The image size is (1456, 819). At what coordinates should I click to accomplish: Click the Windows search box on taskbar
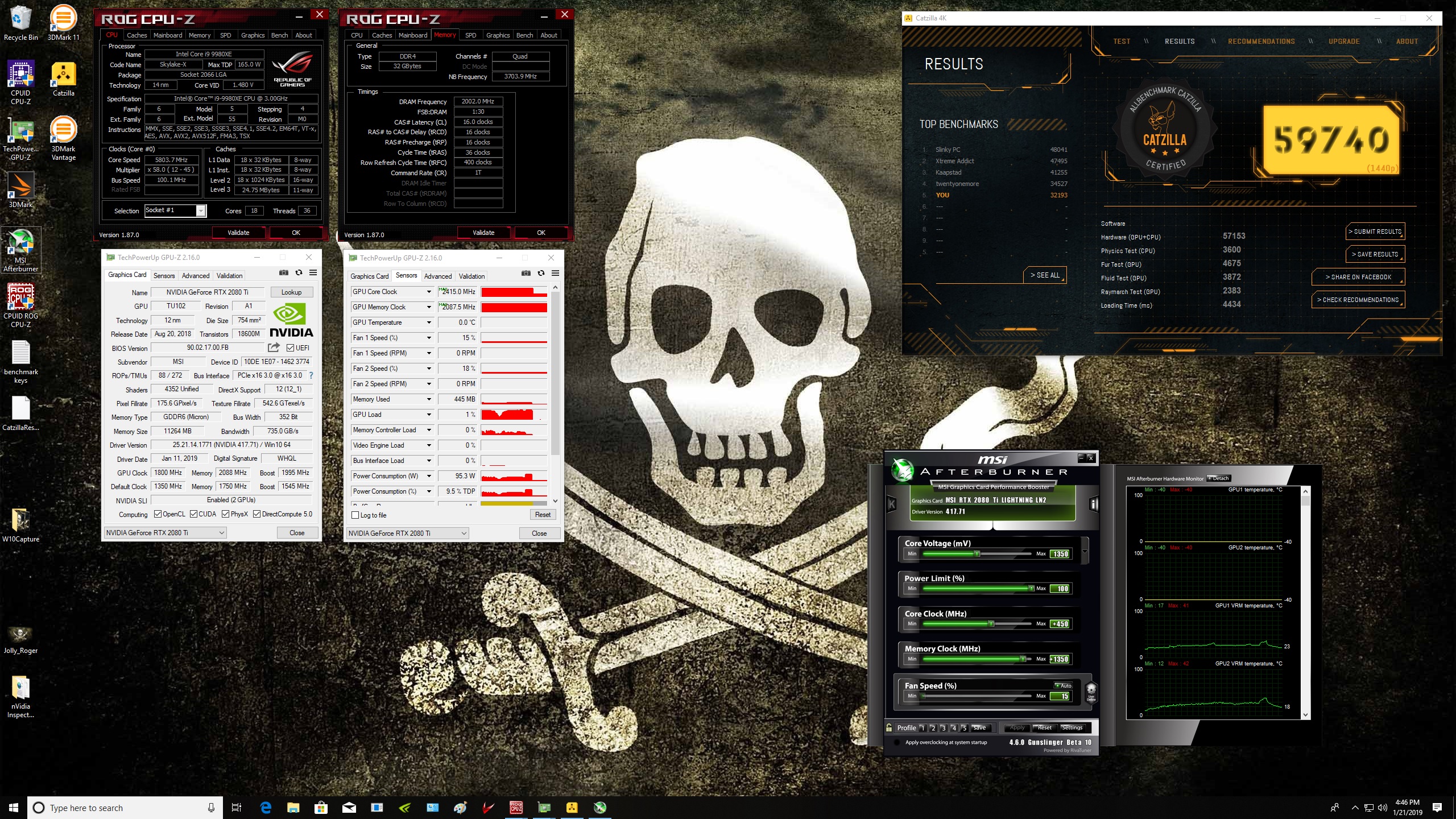click(x=125, y=808)
